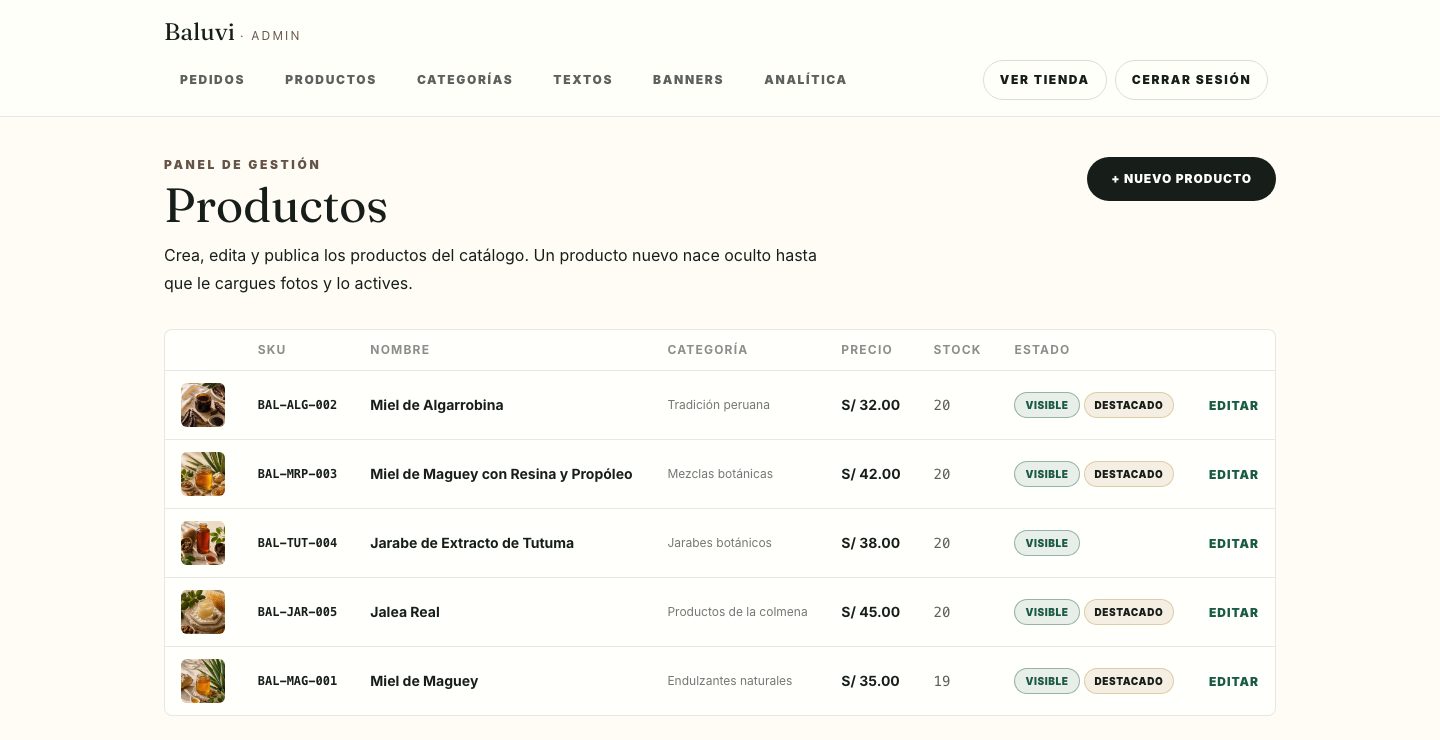
Task: Click the Cerrar Sesión button
Action: (1191, 80)
